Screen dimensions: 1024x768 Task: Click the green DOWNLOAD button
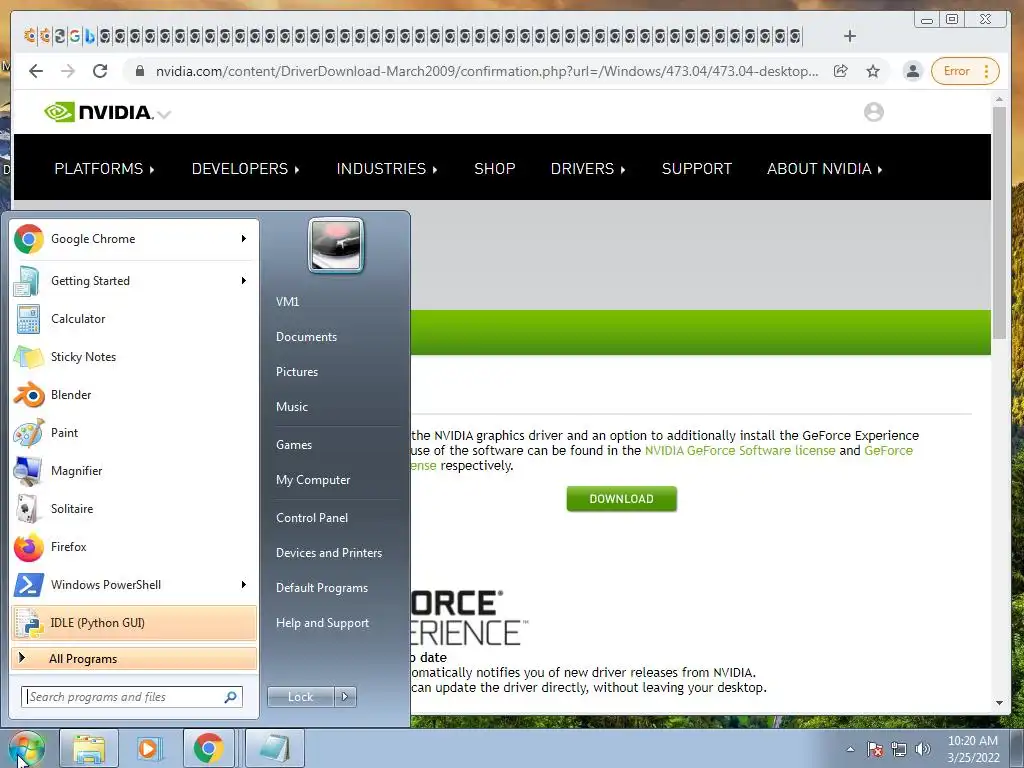pyautogui.click(x=622, y=499)
